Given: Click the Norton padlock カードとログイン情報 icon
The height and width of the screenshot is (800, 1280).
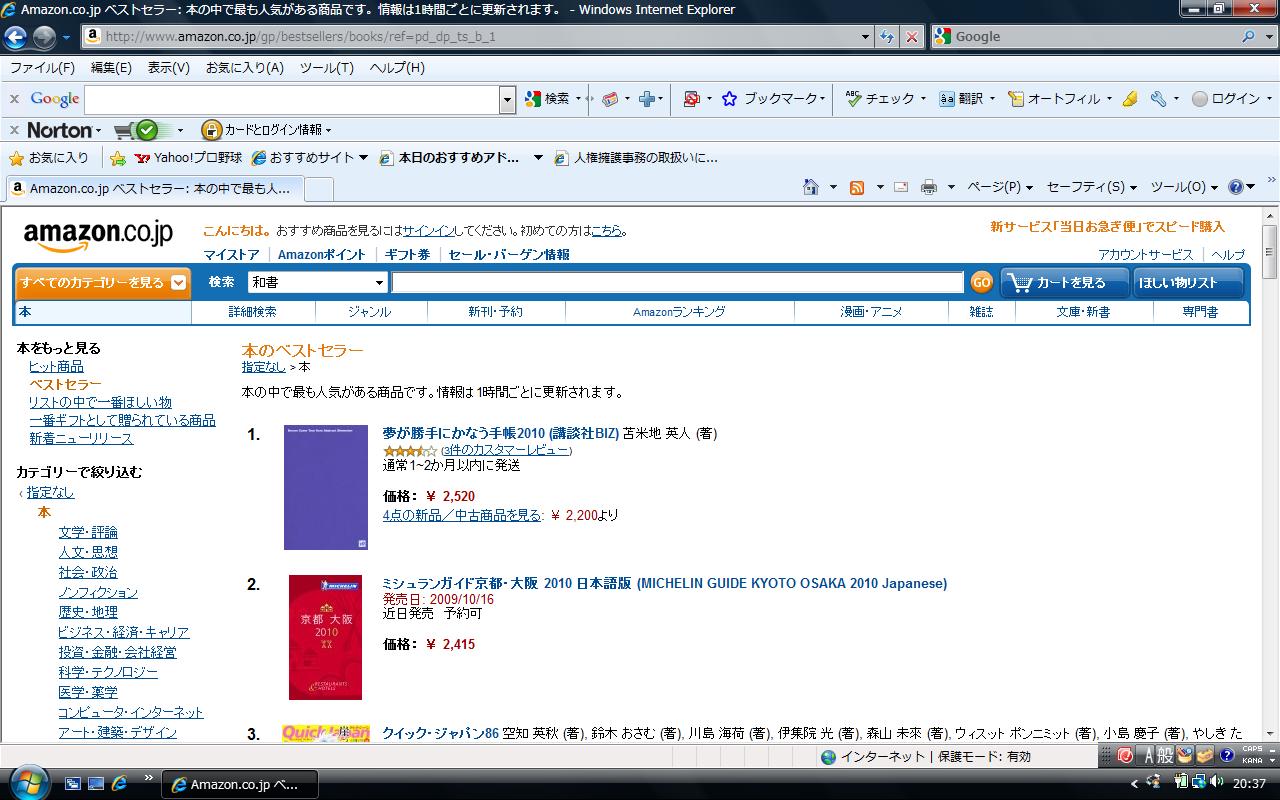Looking at the screenshot, I should coord(211,130).
